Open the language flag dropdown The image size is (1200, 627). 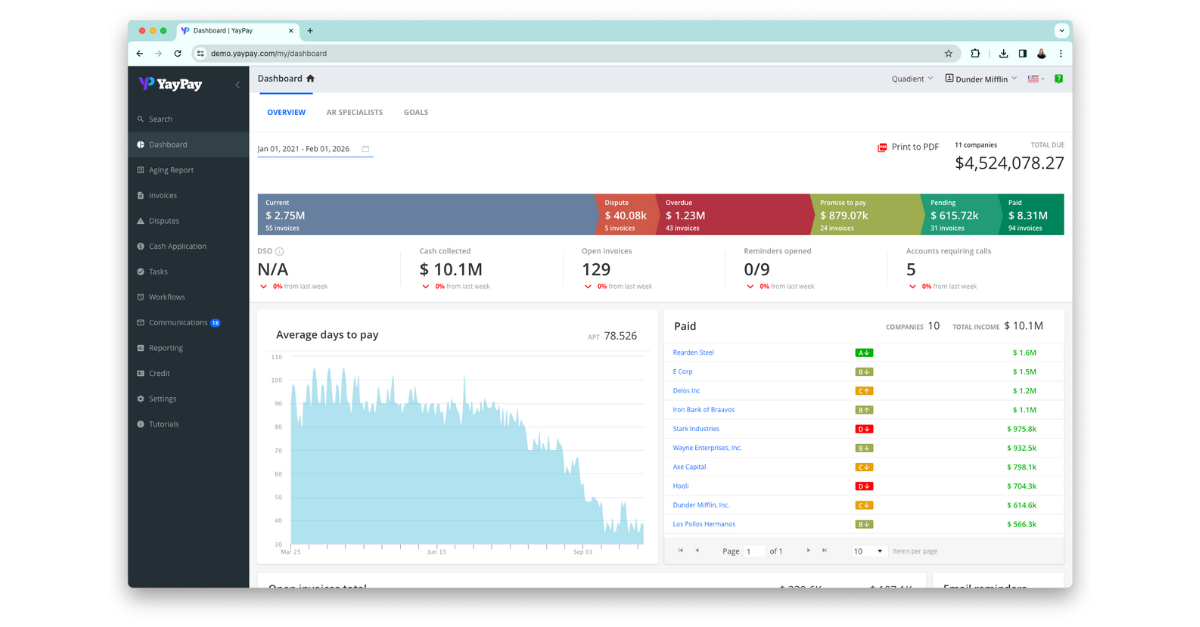pyautogui.click(x=1036, y=78)
